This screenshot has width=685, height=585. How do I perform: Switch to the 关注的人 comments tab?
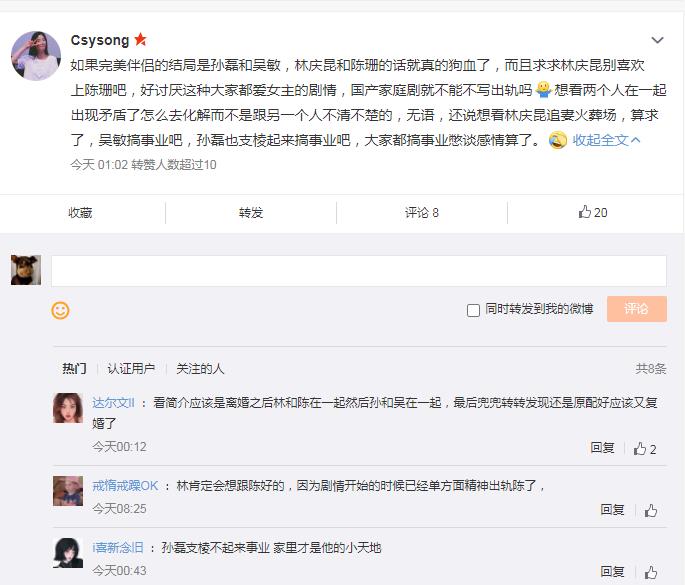(200, 369)
